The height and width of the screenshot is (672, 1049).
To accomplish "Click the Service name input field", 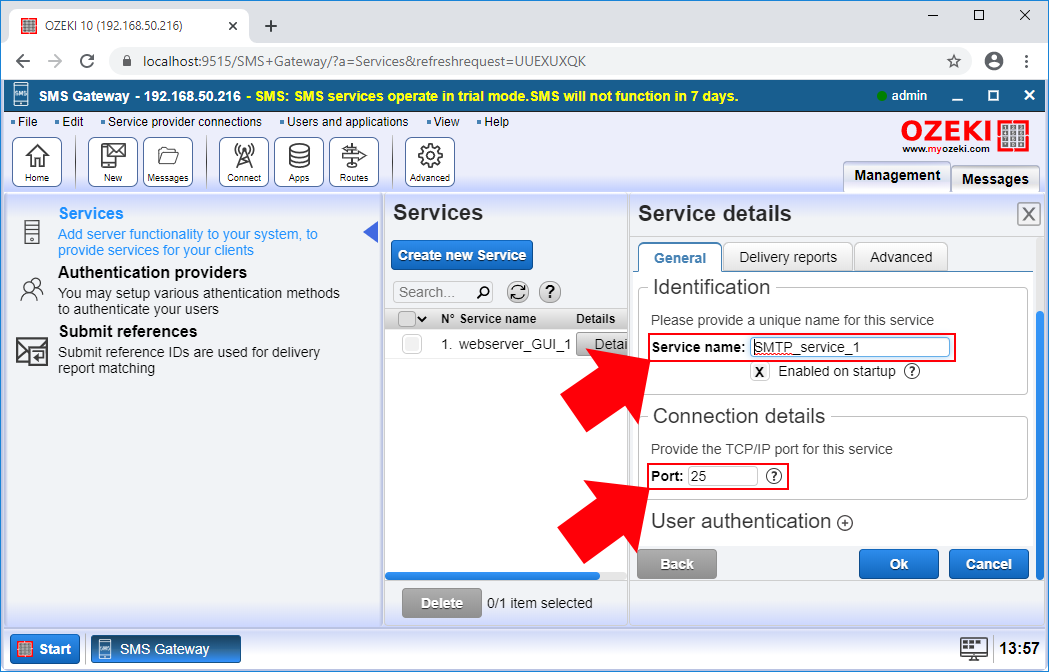I will click(x=850, y=347).
